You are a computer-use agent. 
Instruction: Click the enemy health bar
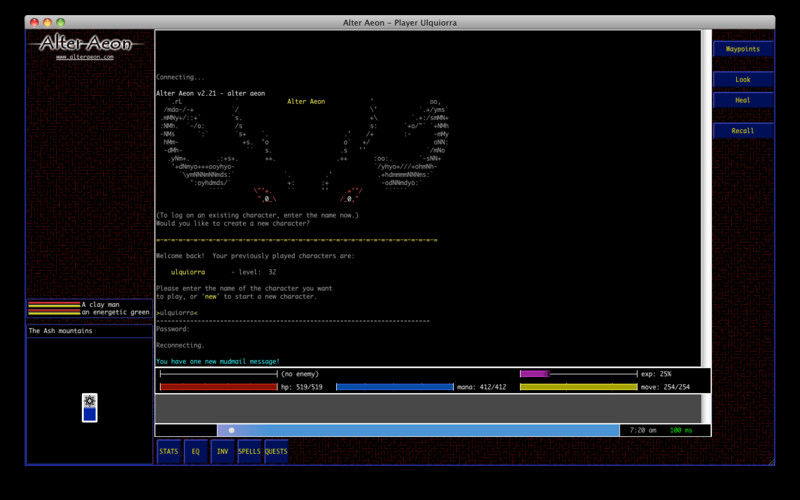click(218, 374)
